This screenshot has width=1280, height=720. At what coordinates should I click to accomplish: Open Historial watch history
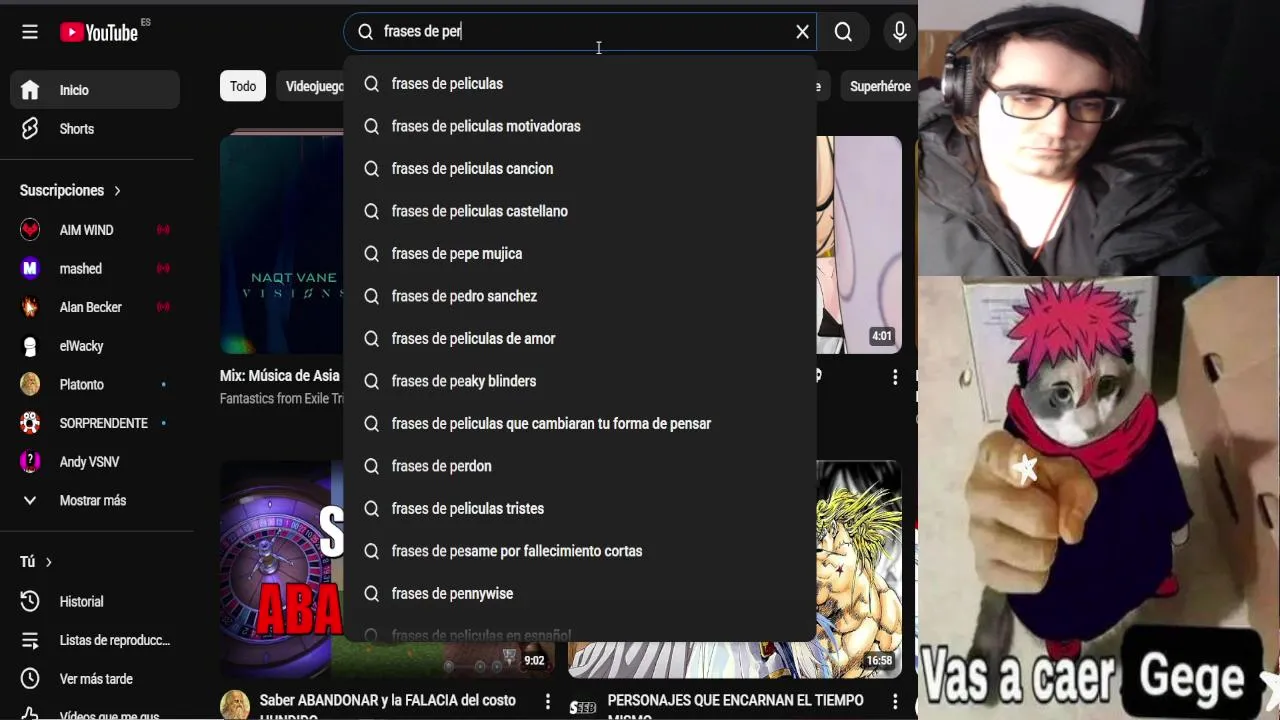[x=95, y=601]
